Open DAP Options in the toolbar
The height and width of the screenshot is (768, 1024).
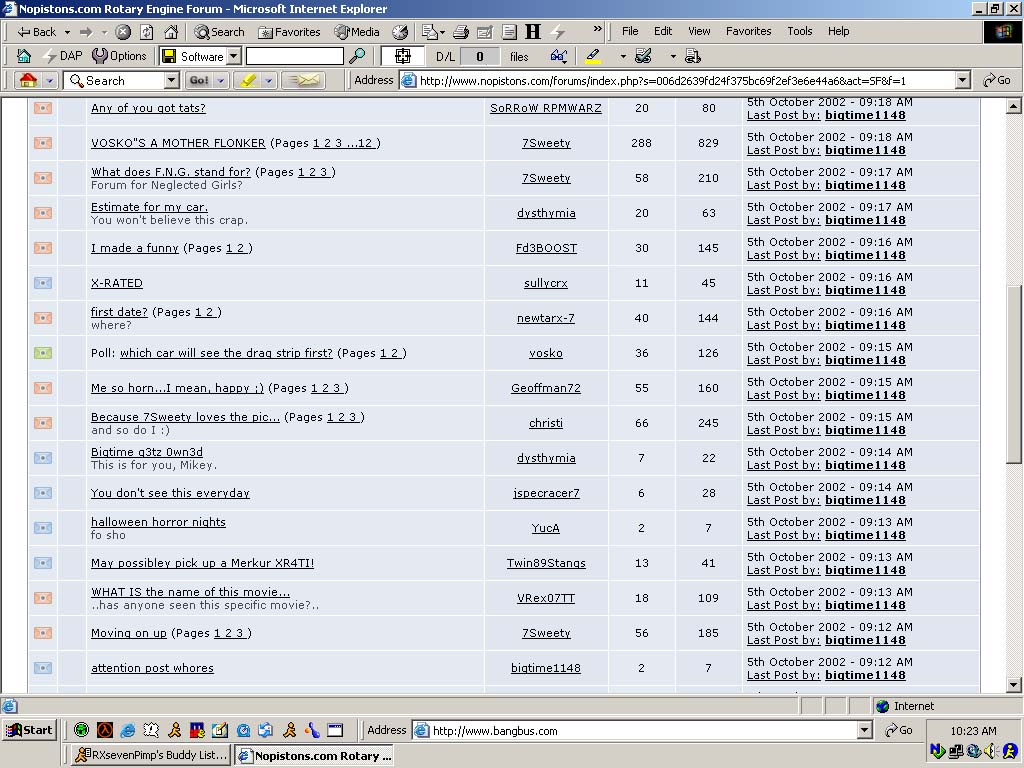(x=119, y=56)
